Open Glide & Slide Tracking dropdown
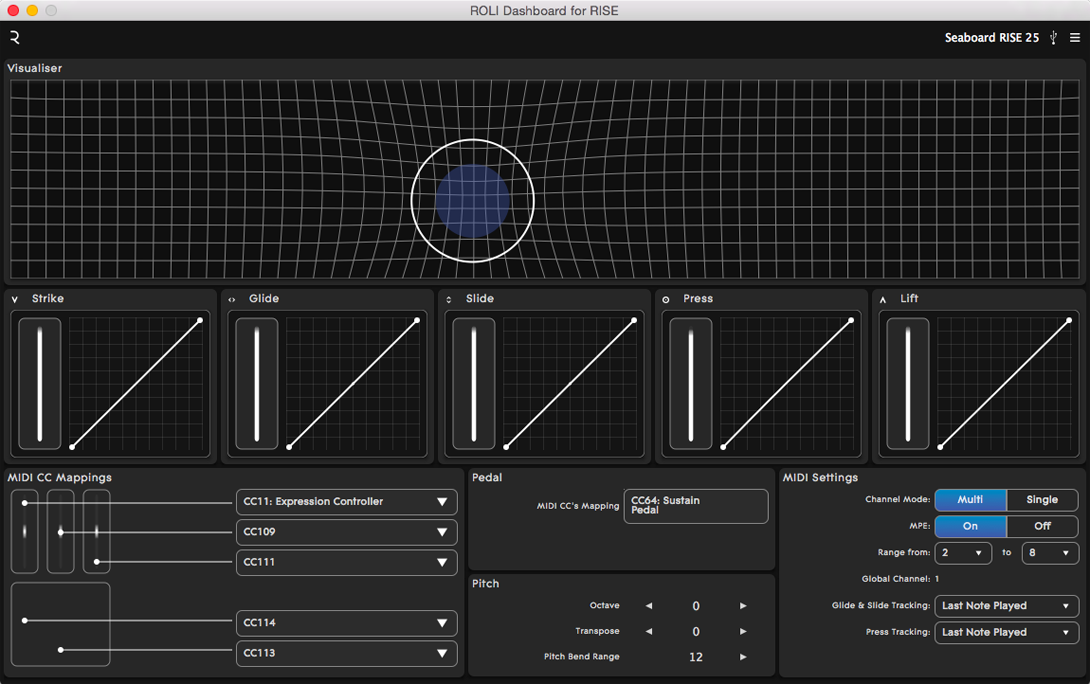The width and height of the screenshot is (1090, 684). [x=1006, y=606]
